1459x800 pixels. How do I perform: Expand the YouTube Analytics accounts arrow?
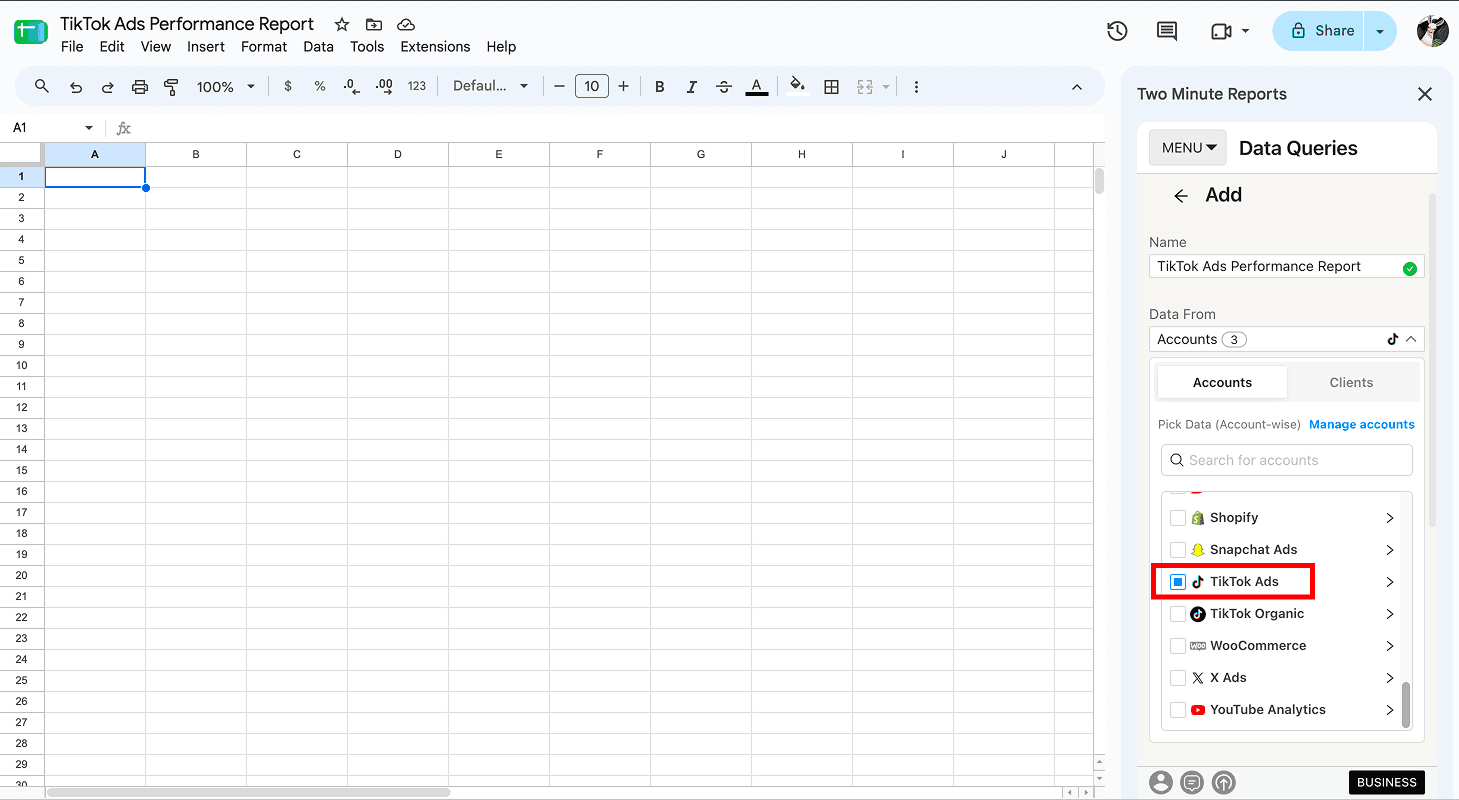(1390, 710)
